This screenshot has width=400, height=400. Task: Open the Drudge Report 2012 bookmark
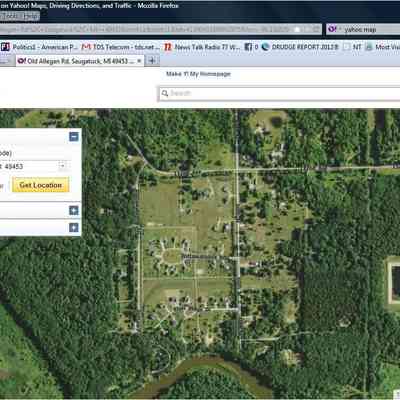click(301, 47)
